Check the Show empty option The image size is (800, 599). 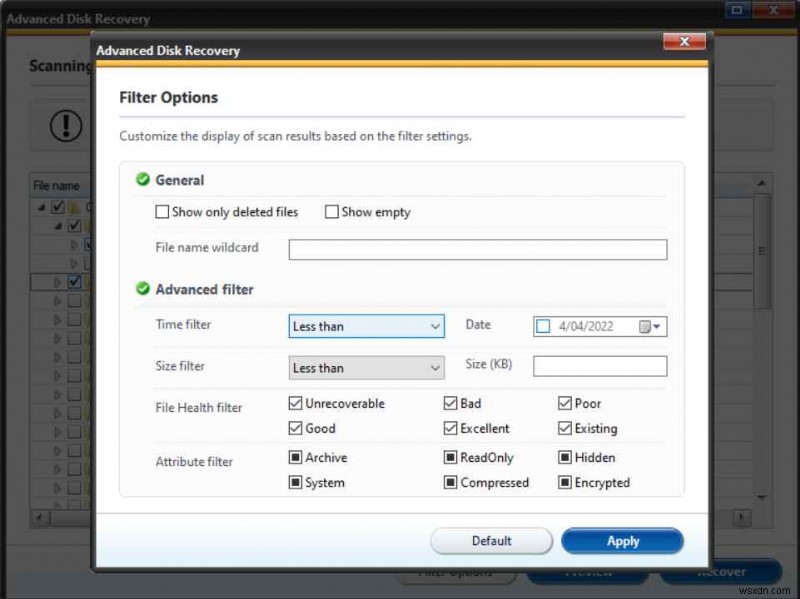pyautogui.click(x=331, y=212)
